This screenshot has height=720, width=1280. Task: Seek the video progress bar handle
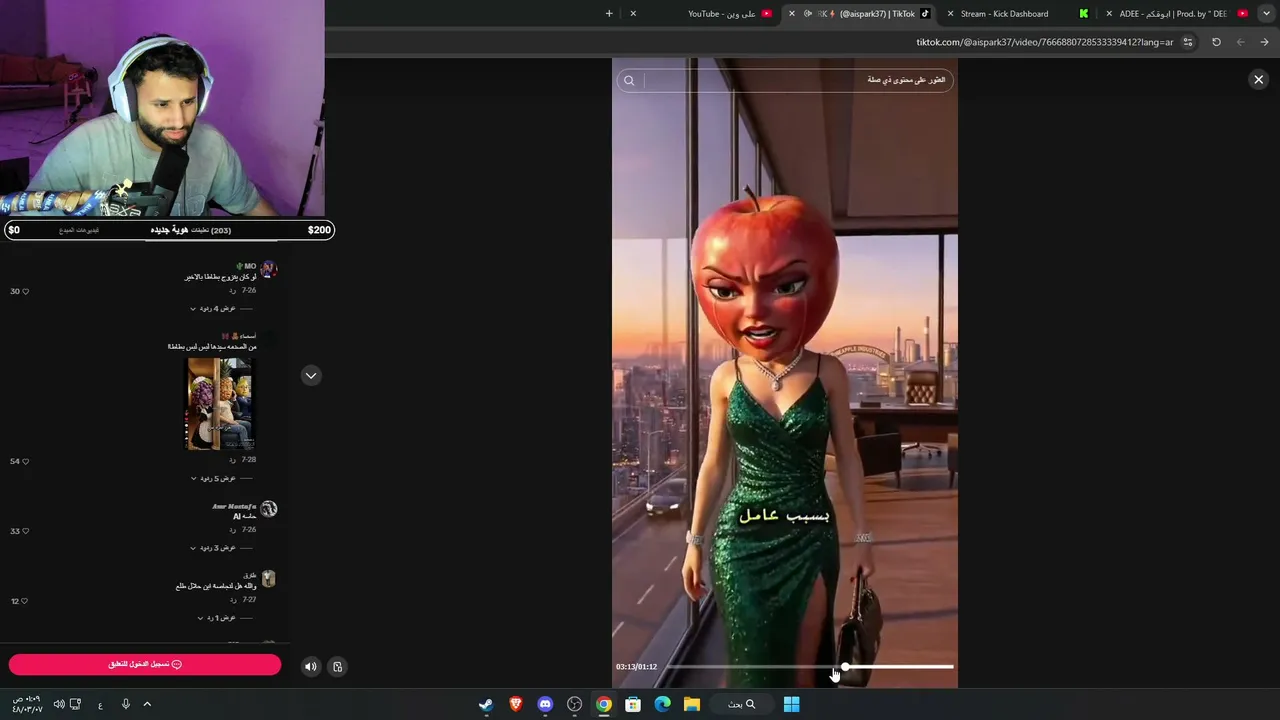click(846, 666)
